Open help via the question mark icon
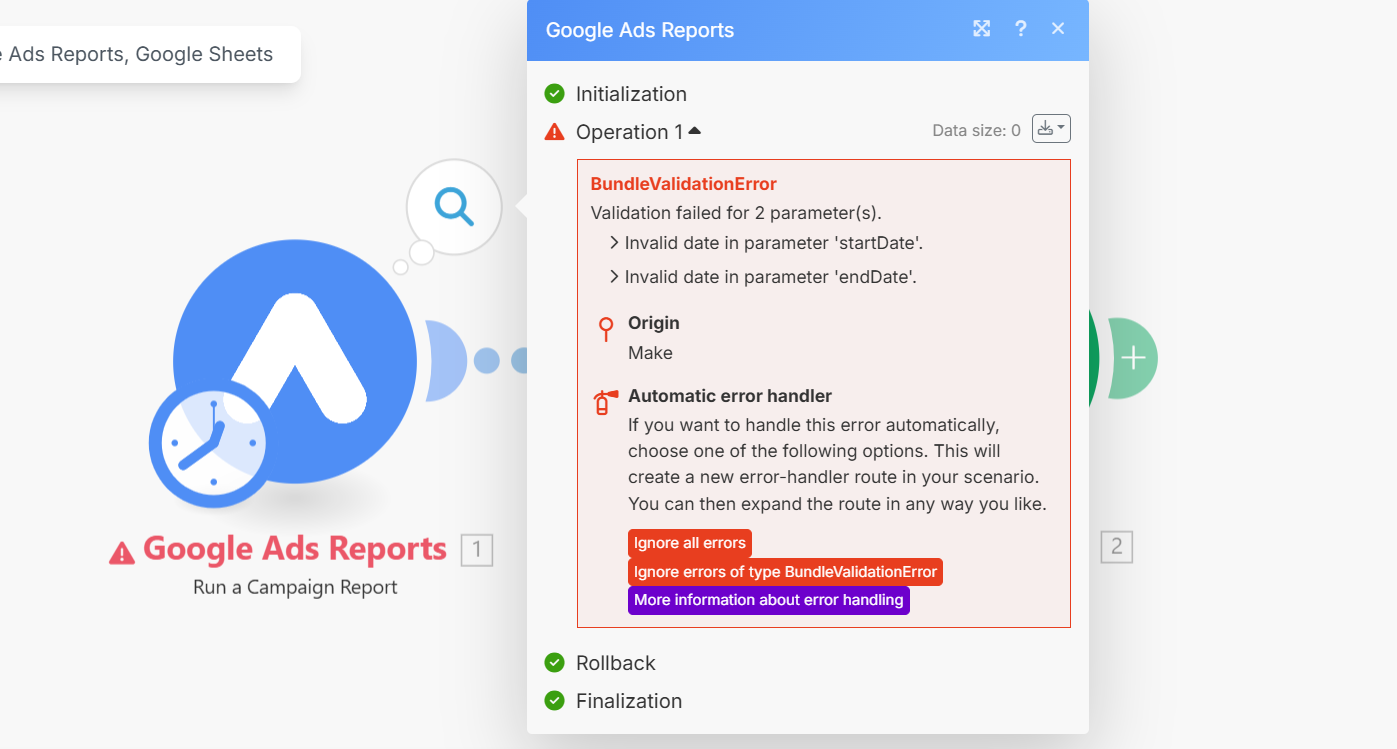Viewport: 1397px width, 749px height. pos(1021,29)
